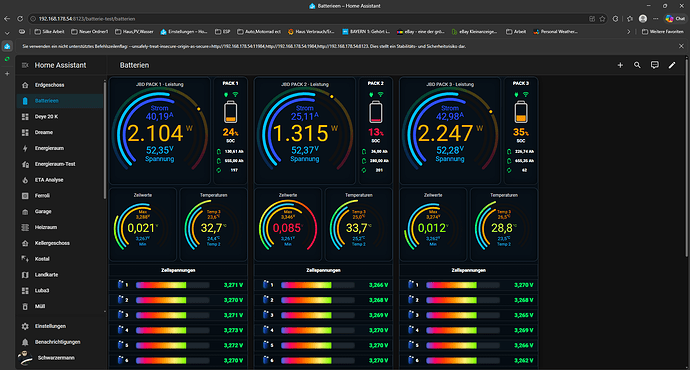Click the PACK 3 Temperaturen gauge
Screen dimensions: 690x370
(504, 225)
